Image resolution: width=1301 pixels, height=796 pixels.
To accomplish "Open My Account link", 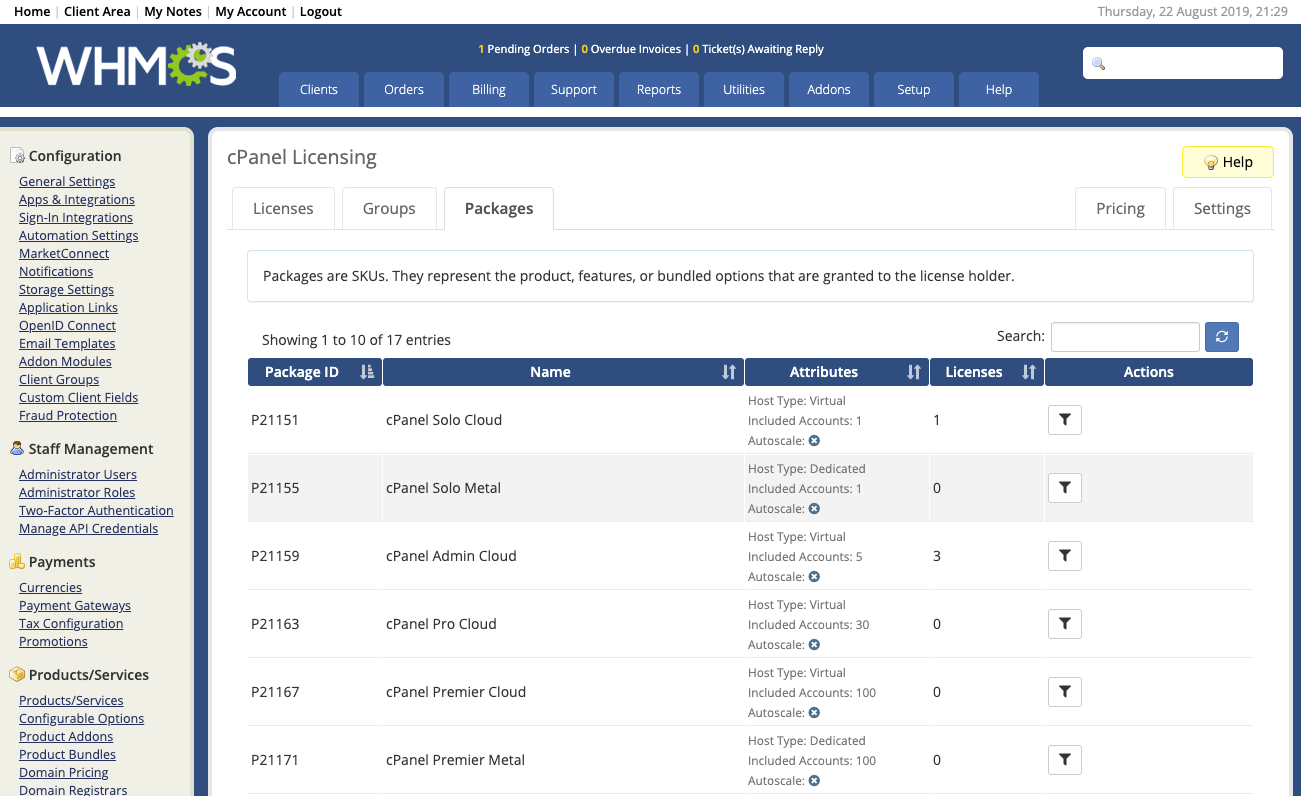I will (x=251, y=11).
